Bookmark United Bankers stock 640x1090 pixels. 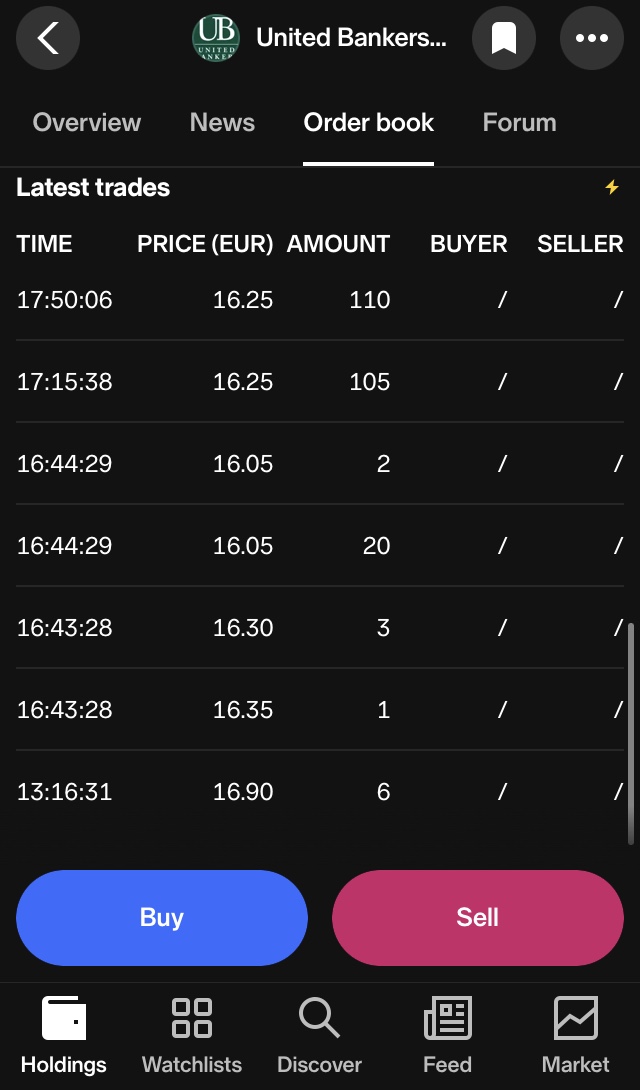504,38
